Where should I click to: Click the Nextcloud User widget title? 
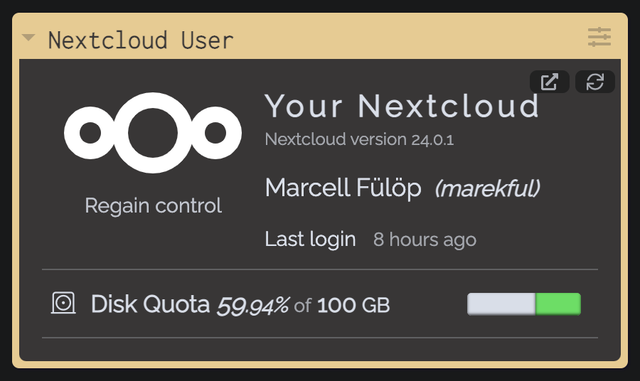click(140, 40)
